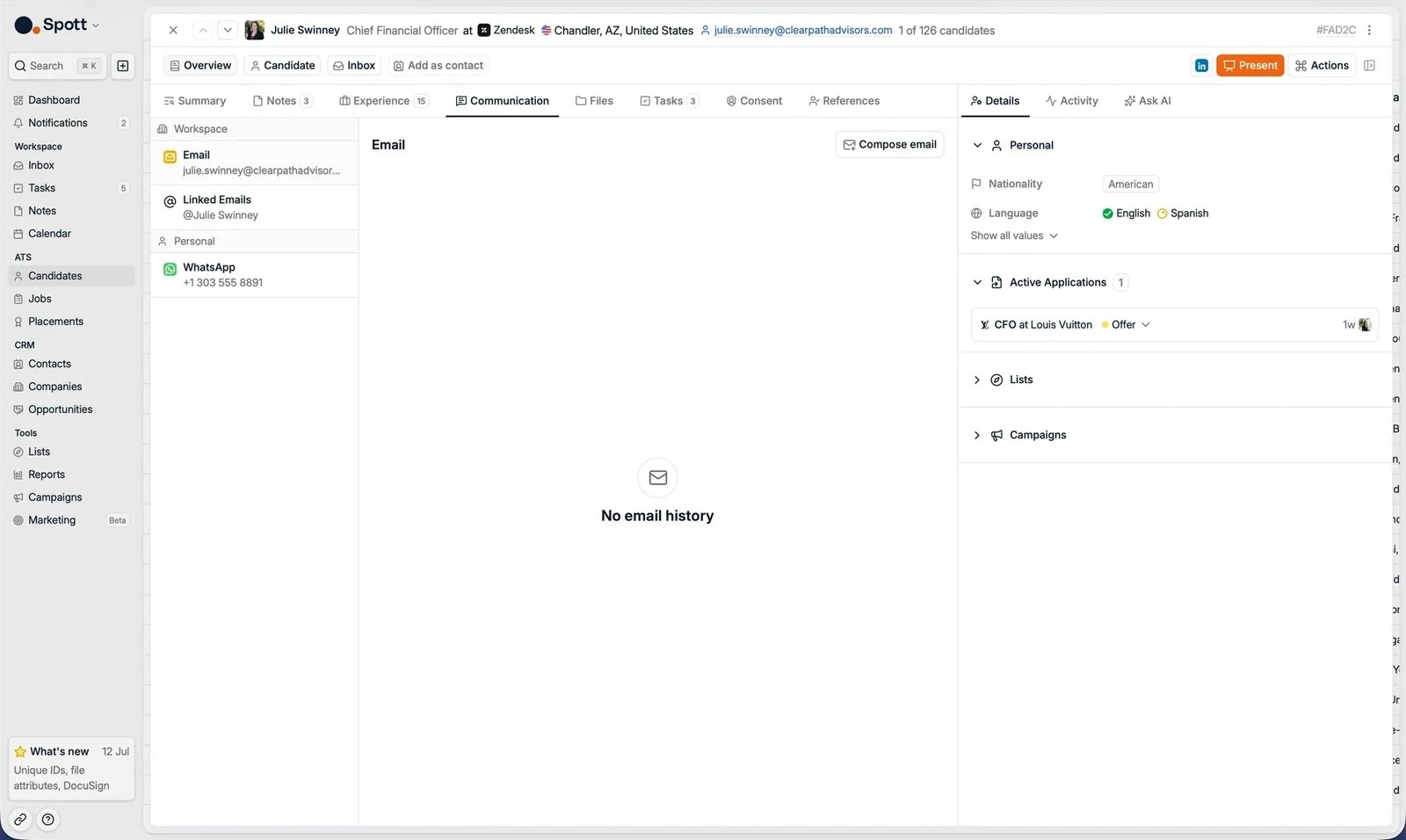The height and width of the screenshot is (840, 1406).
Task: Open Jobs under ATS
Action: [x=71, y=299]
